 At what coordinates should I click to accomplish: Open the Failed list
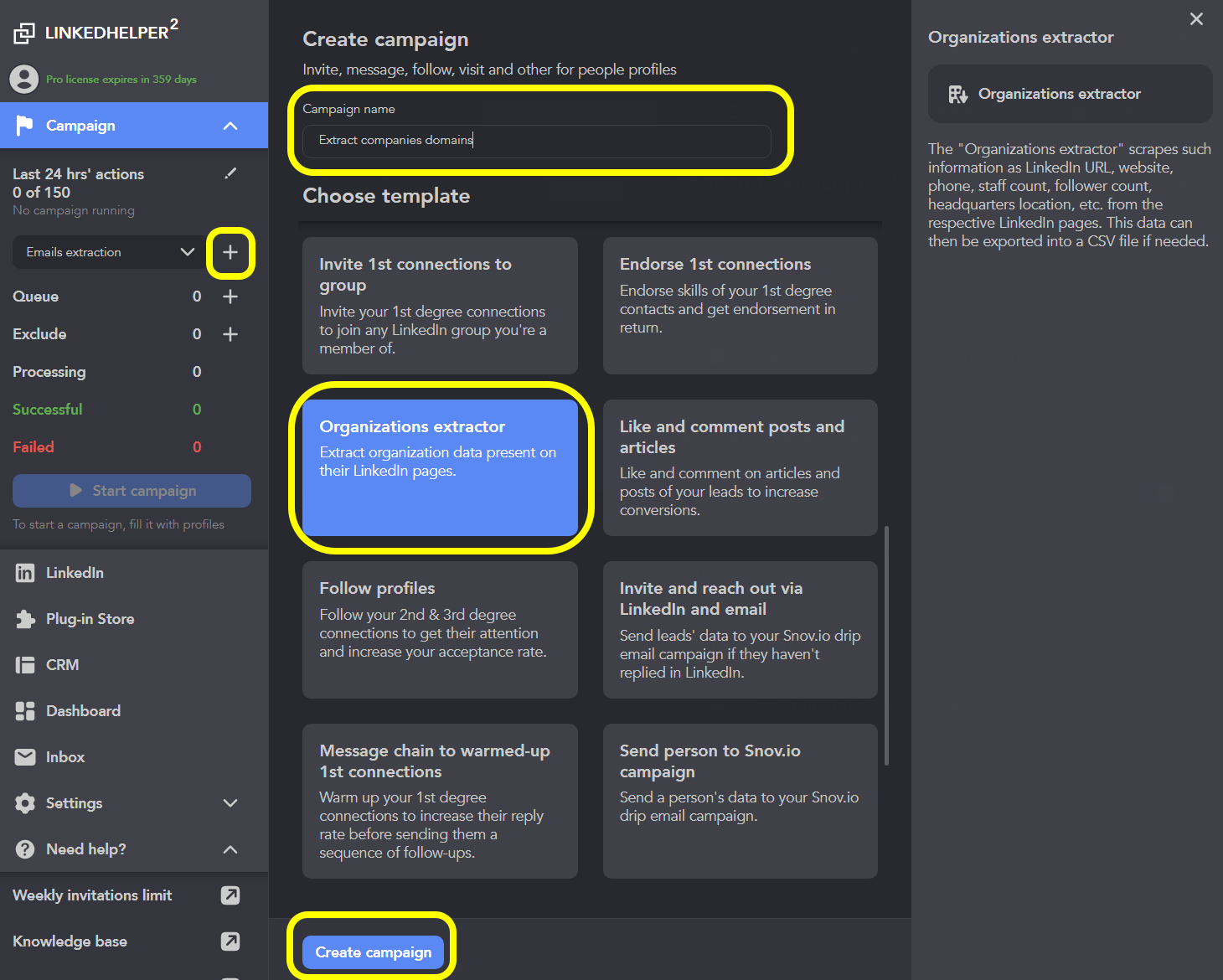tap(34, 447)
